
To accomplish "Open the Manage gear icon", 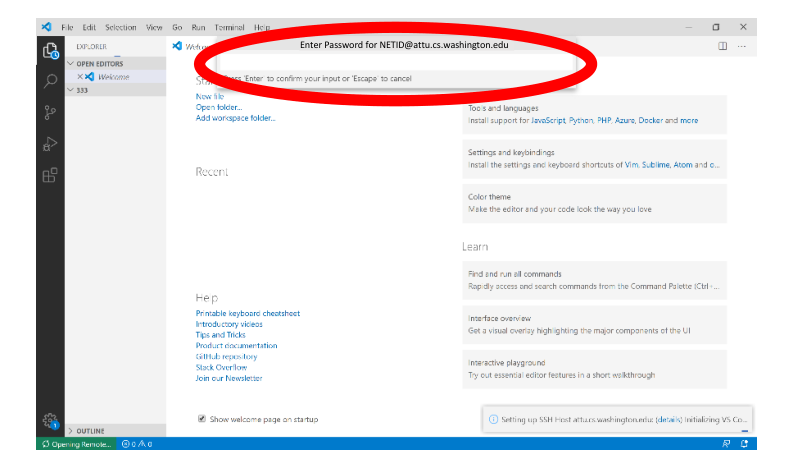I will (50, 421).
